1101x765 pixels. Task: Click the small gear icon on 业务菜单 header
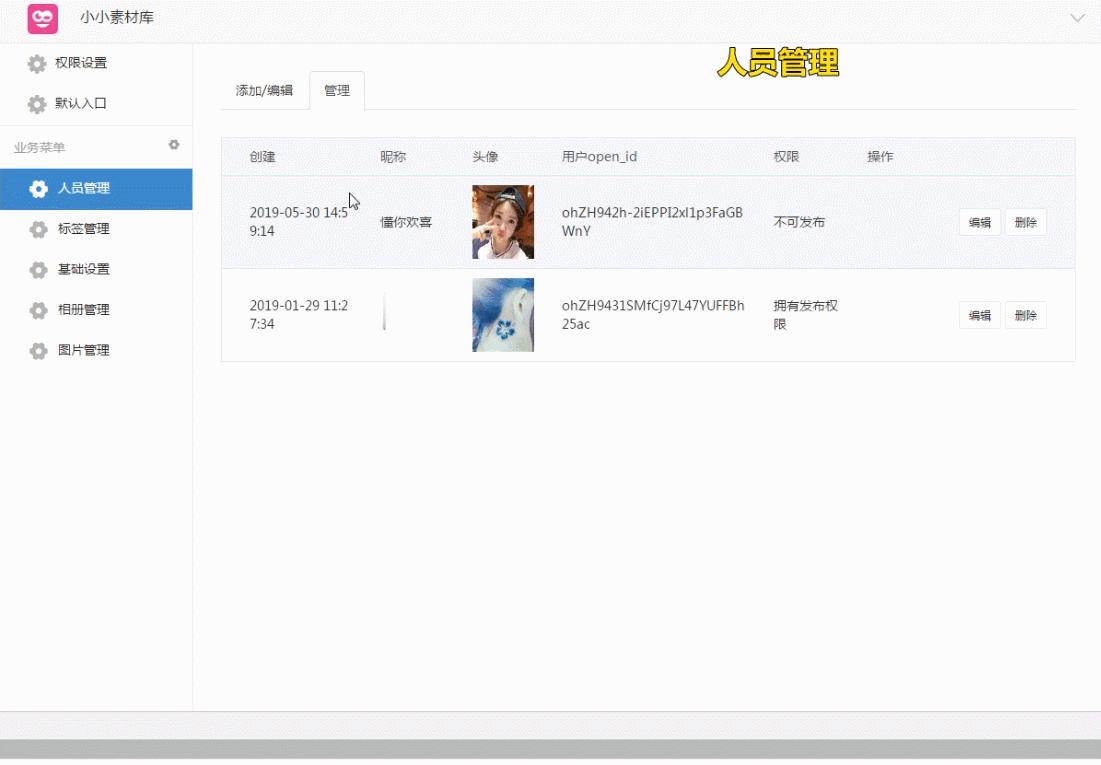pyautogui.click(x=174, y=144)
